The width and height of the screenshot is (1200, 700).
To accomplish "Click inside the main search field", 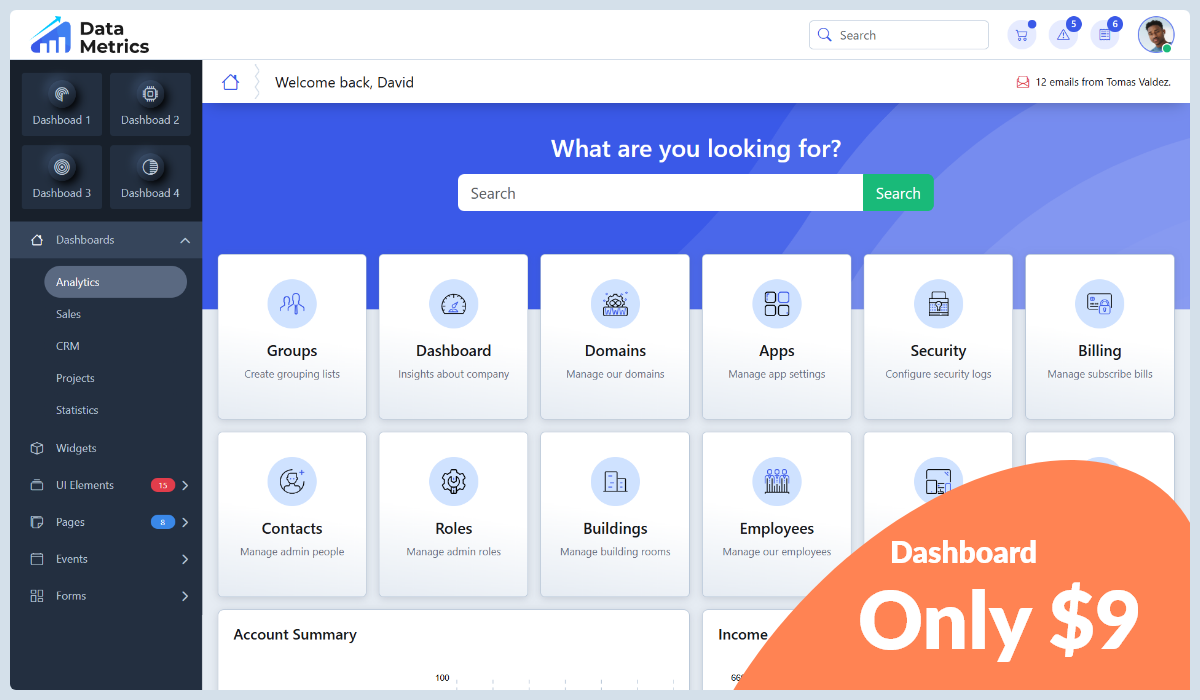I will 660,192.
